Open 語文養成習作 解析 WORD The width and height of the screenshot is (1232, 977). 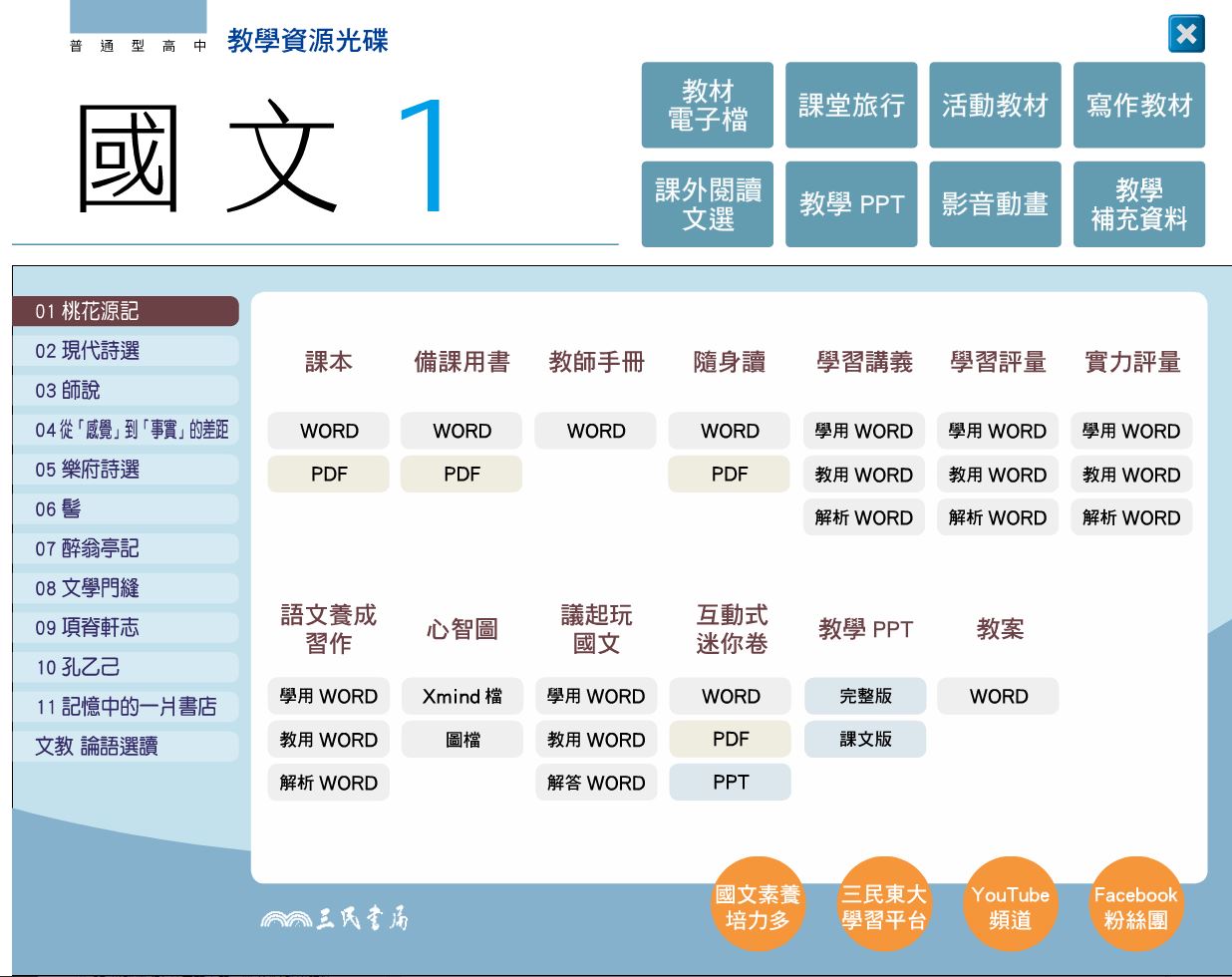[x=329, y=783]
